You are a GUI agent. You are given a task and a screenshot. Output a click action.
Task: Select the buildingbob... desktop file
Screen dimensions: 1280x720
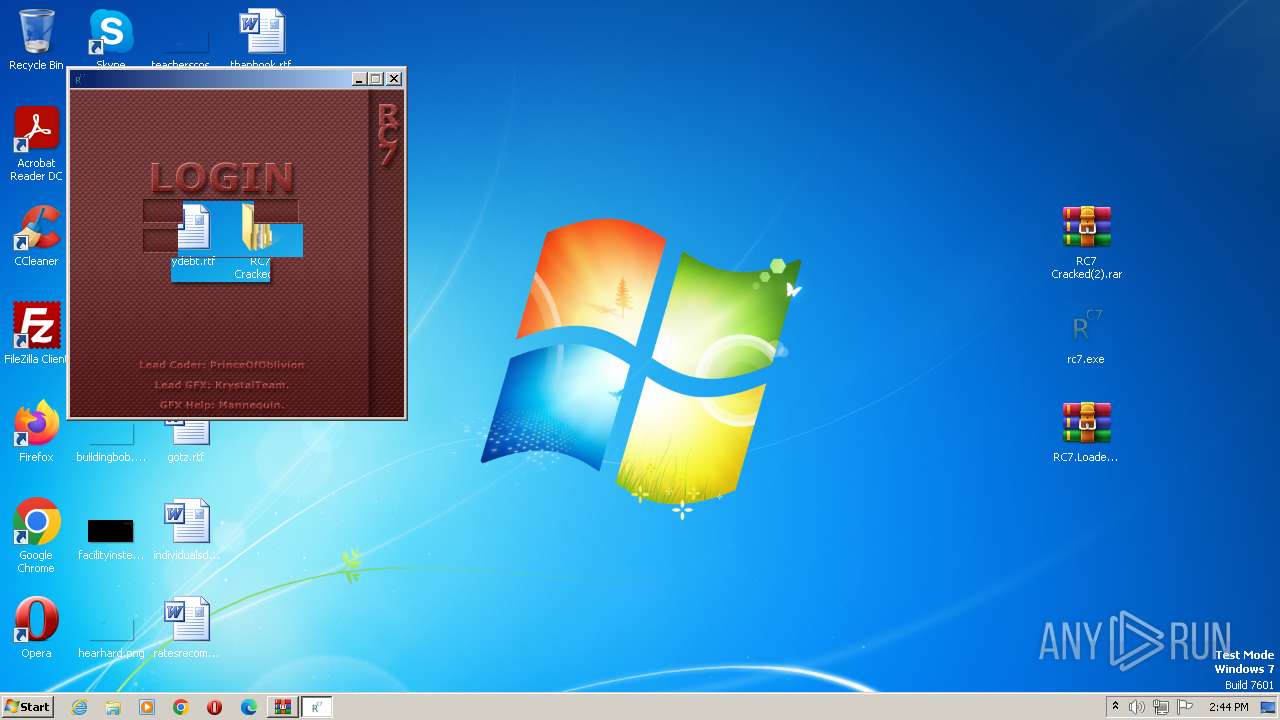pos(111,445)
